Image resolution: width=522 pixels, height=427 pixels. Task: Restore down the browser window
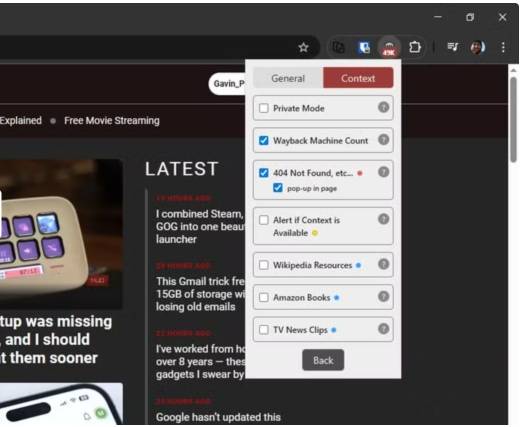pyautogui.click(x=470, y=17)
